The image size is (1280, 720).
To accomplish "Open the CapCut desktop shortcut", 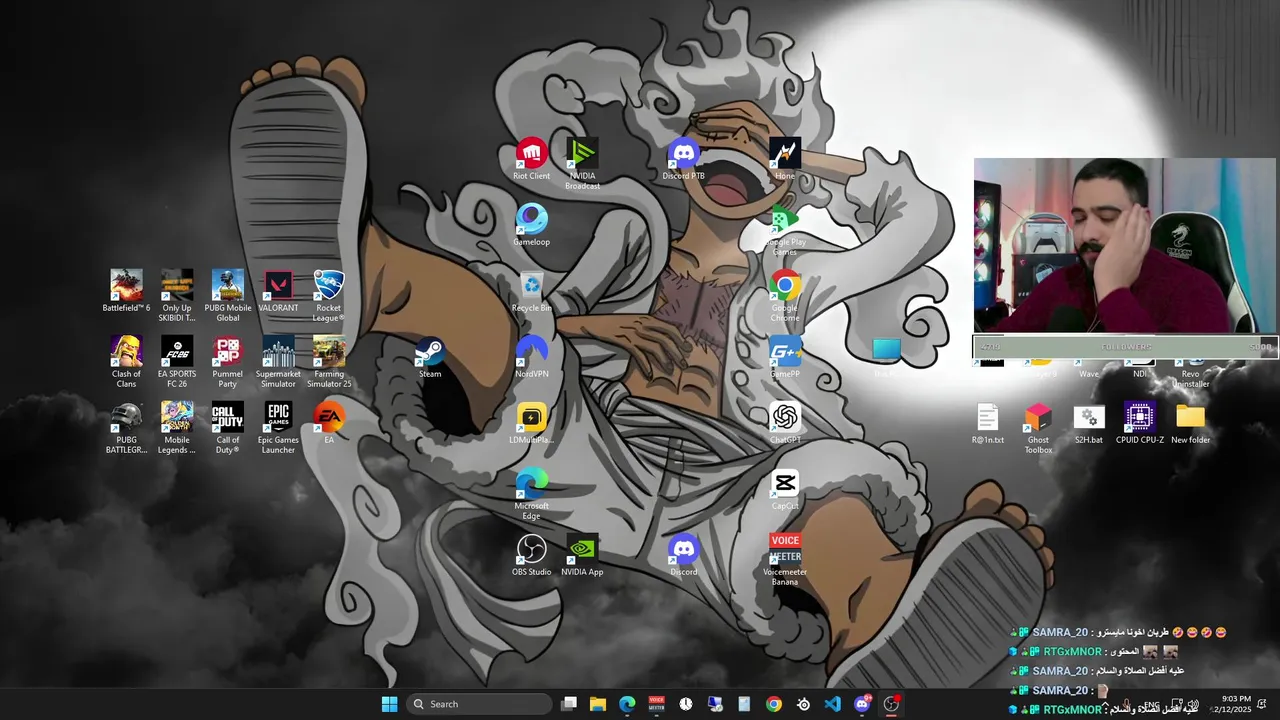I will point(785,490).
